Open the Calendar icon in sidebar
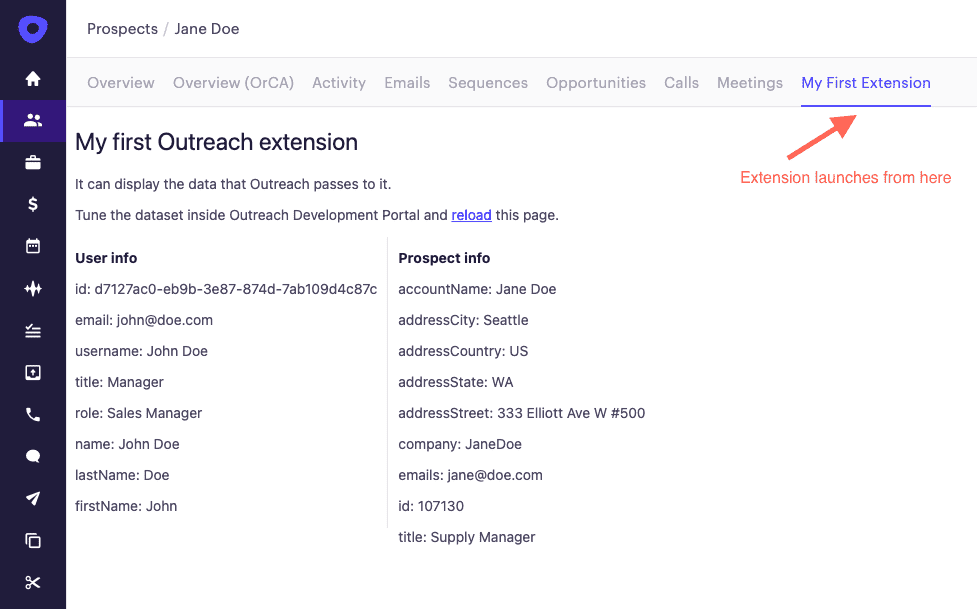977x609 pixels. [33, 246]
